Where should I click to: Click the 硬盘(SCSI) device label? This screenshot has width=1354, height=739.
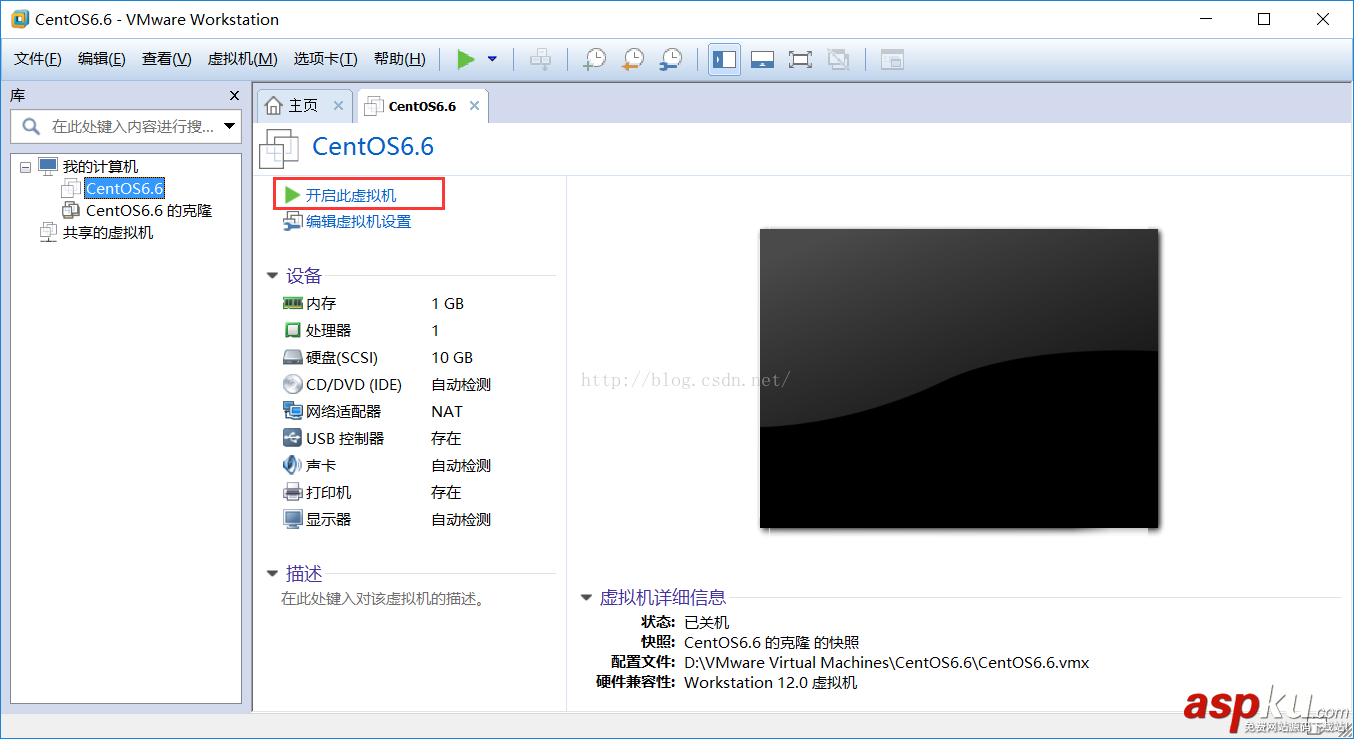pos(342,357)
